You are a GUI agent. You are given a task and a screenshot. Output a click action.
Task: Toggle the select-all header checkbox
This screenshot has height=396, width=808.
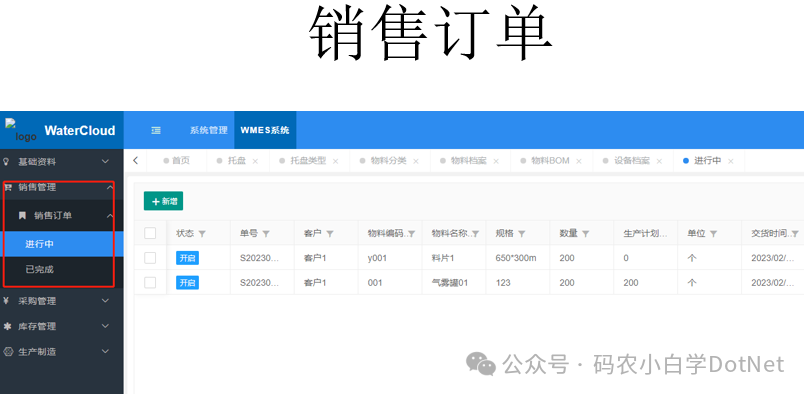[x=150, y=233]
